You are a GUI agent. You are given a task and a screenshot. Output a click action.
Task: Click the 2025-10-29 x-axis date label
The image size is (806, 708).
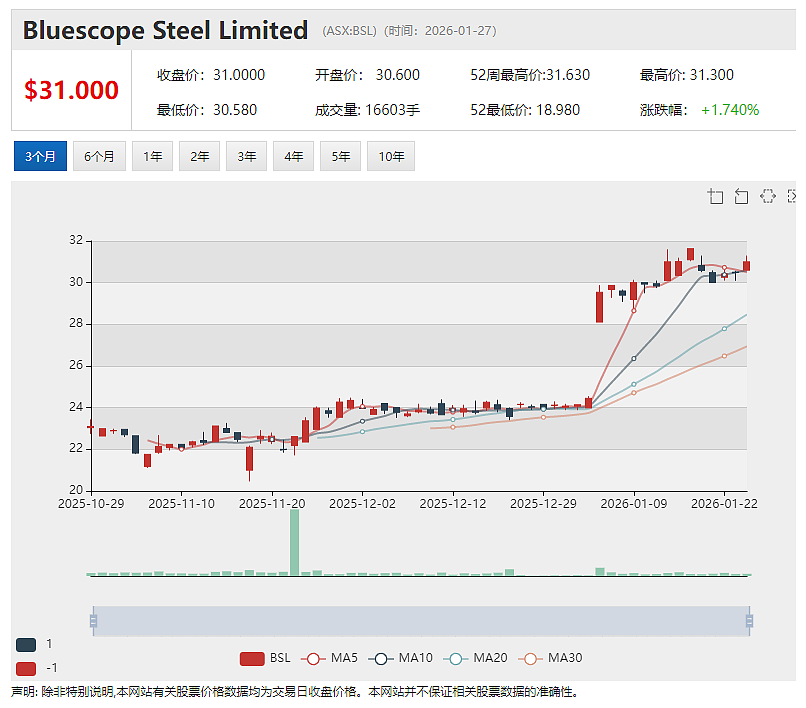[x=91, y=504]
